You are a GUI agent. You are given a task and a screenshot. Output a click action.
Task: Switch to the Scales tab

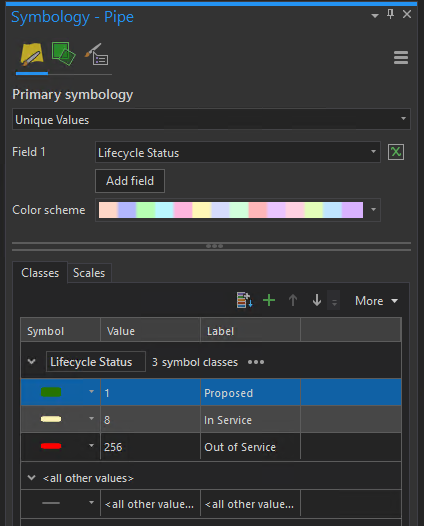point(89,273)
